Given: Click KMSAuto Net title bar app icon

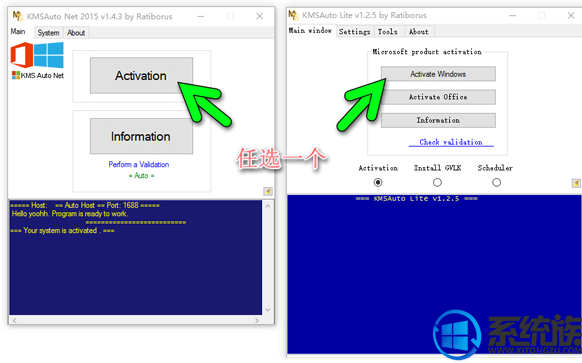Looking at the screenshot, I should click(x=18, y=16).
